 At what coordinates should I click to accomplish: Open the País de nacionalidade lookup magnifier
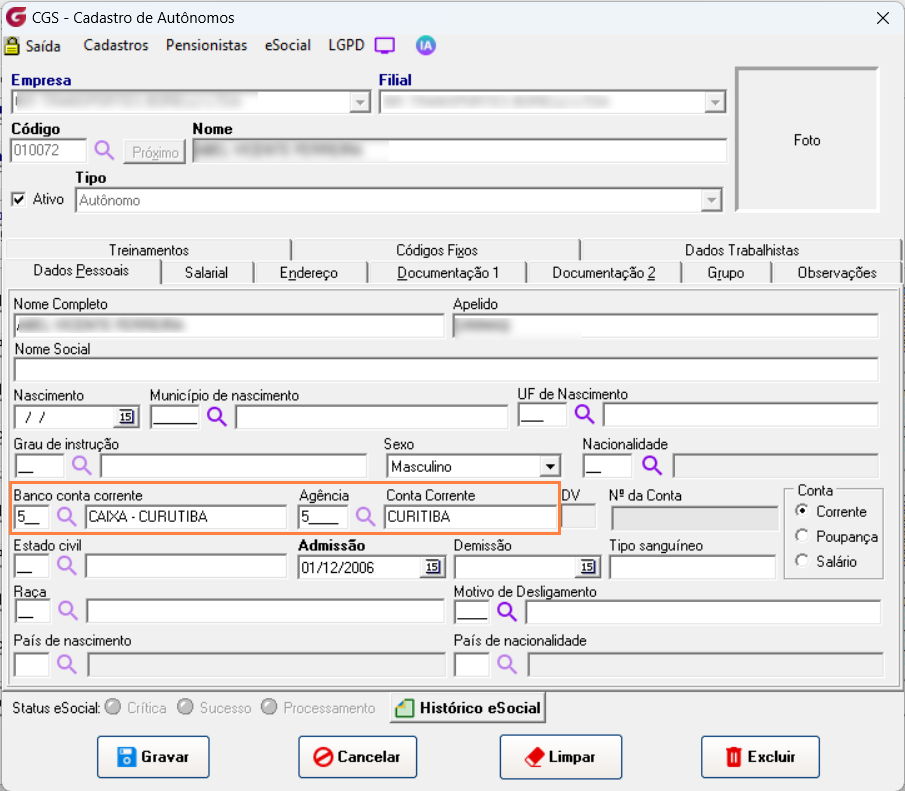click(x=507, y=665)
